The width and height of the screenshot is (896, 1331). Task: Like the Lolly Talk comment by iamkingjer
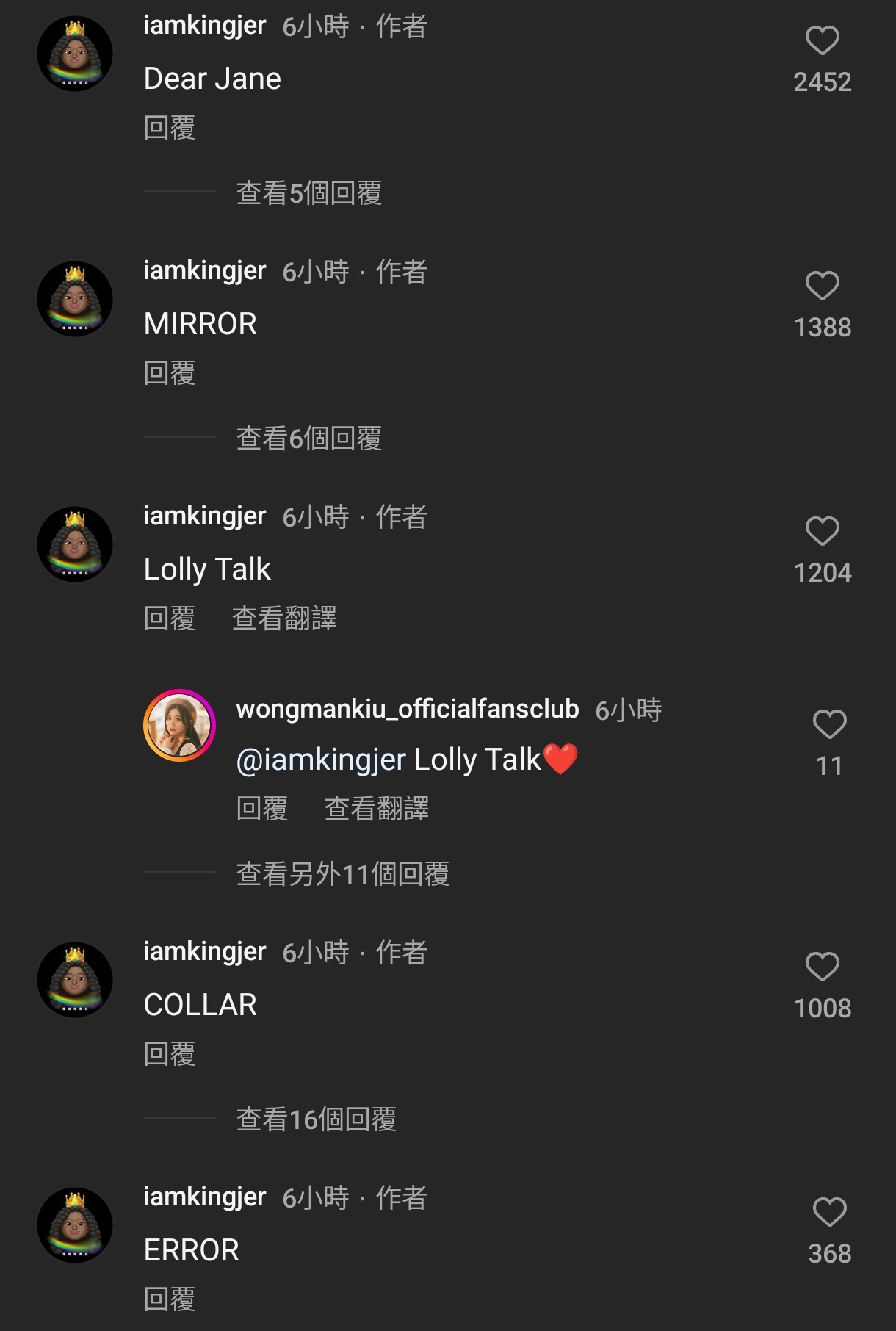coord(822,531)
